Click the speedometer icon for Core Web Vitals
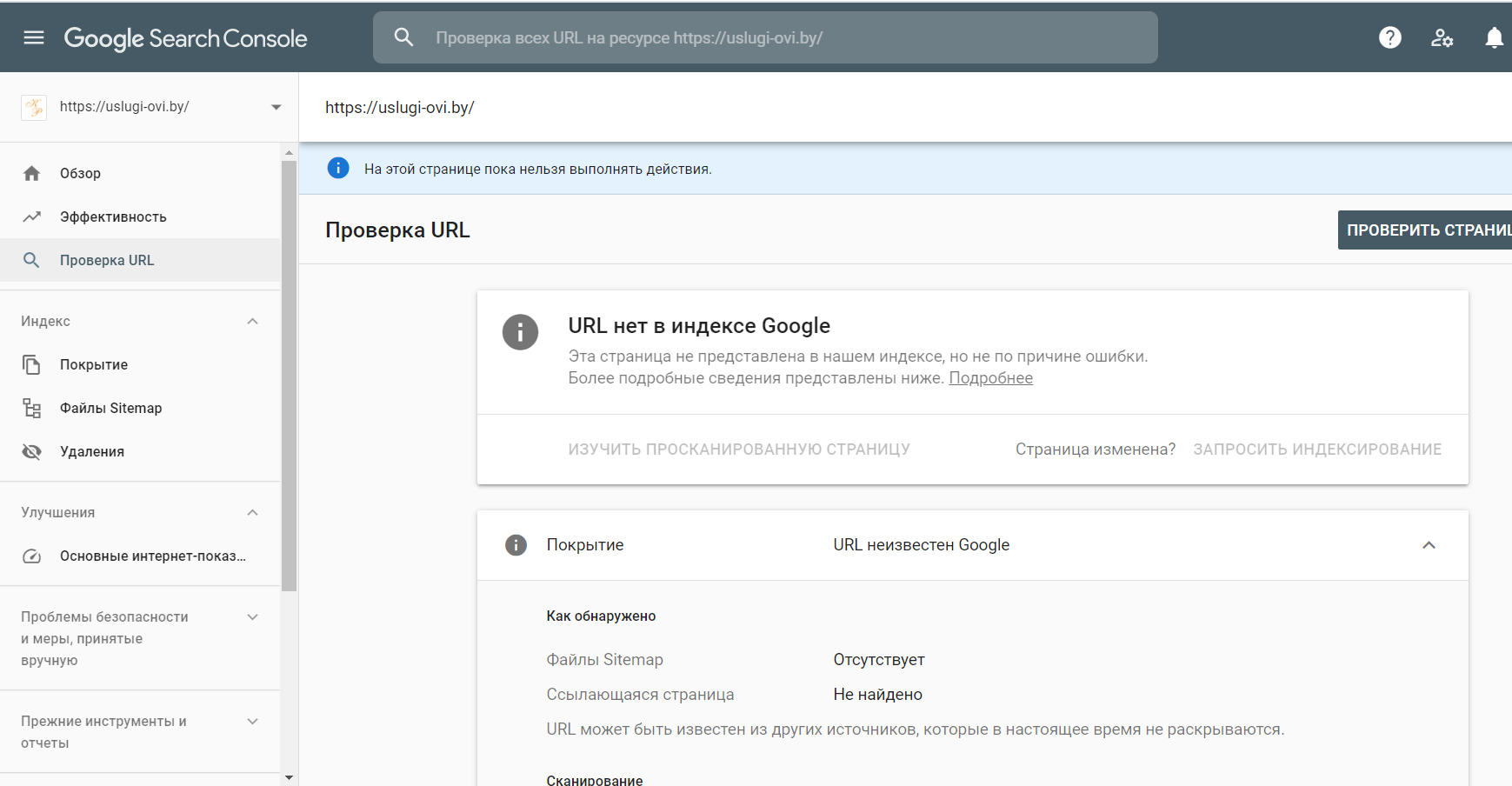The image size is (1512, 786). click(32, 556)
